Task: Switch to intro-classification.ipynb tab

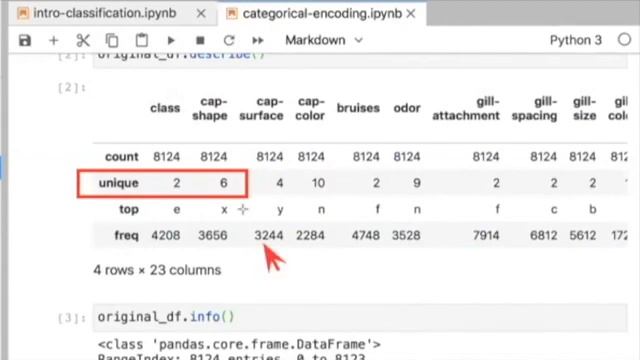Action: tap(105, 13)
